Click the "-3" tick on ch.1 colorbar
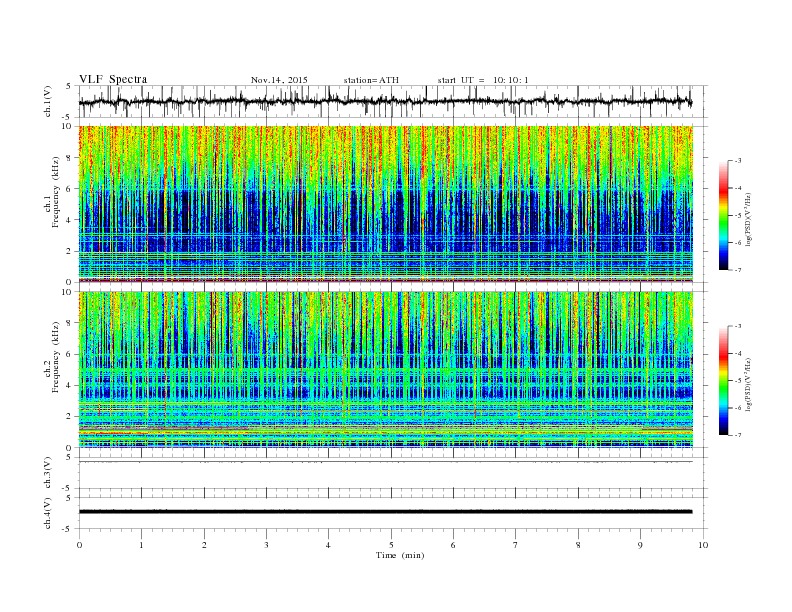The width and height of the screenshot is (792, 612). [x=738, y=161]
